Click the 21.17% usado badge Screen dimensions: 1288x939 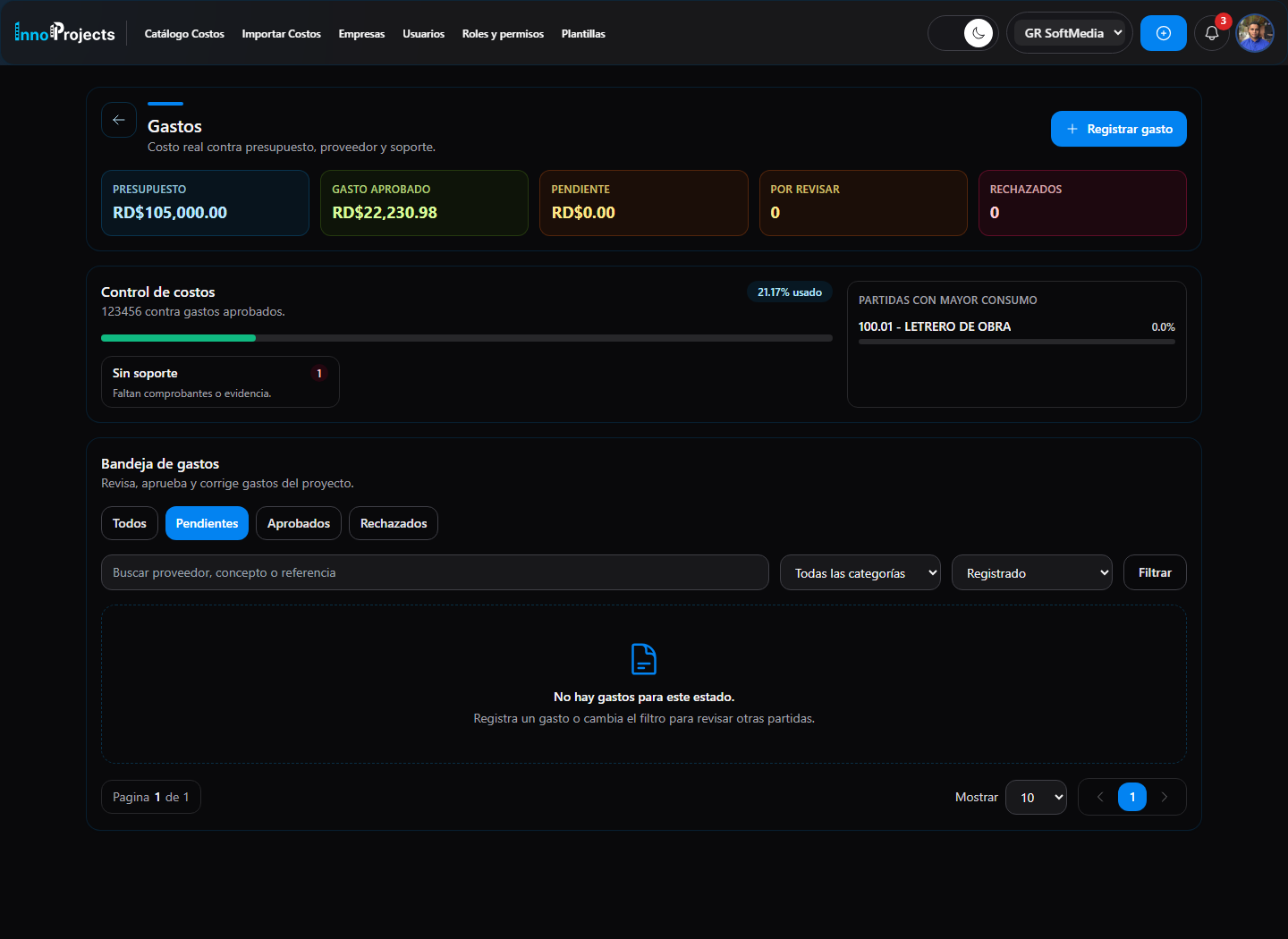point(790,292)
